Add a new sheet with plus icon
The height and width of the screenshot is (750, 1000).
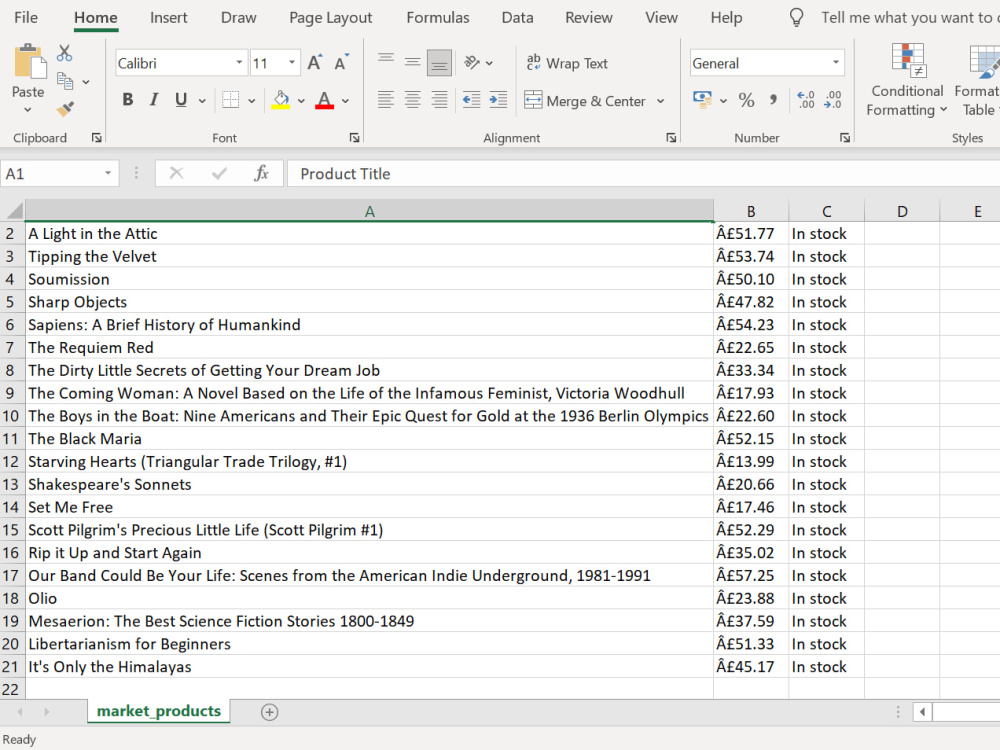point(270,712)
